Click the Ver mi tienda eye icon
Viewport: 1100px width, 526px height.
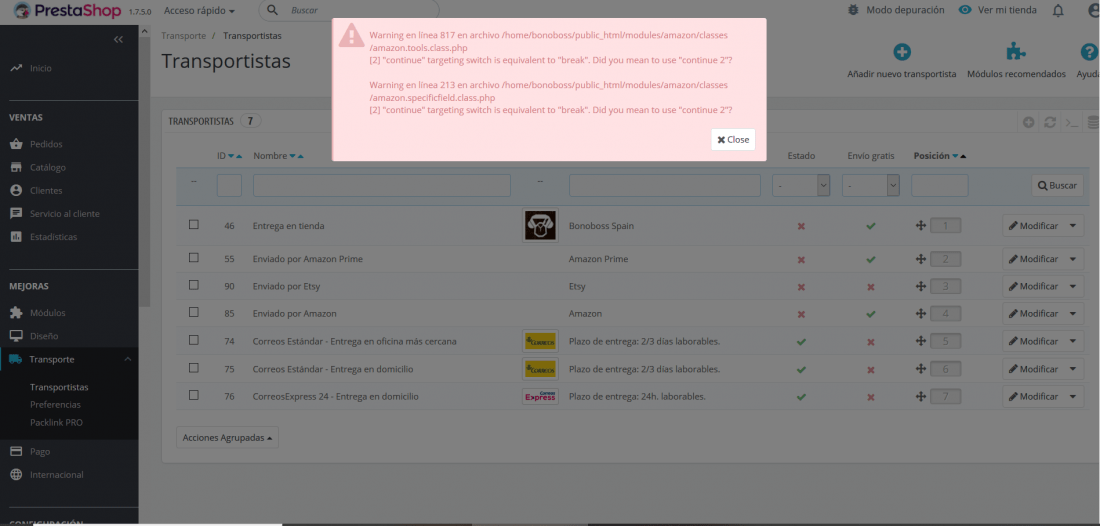point(965,10)
